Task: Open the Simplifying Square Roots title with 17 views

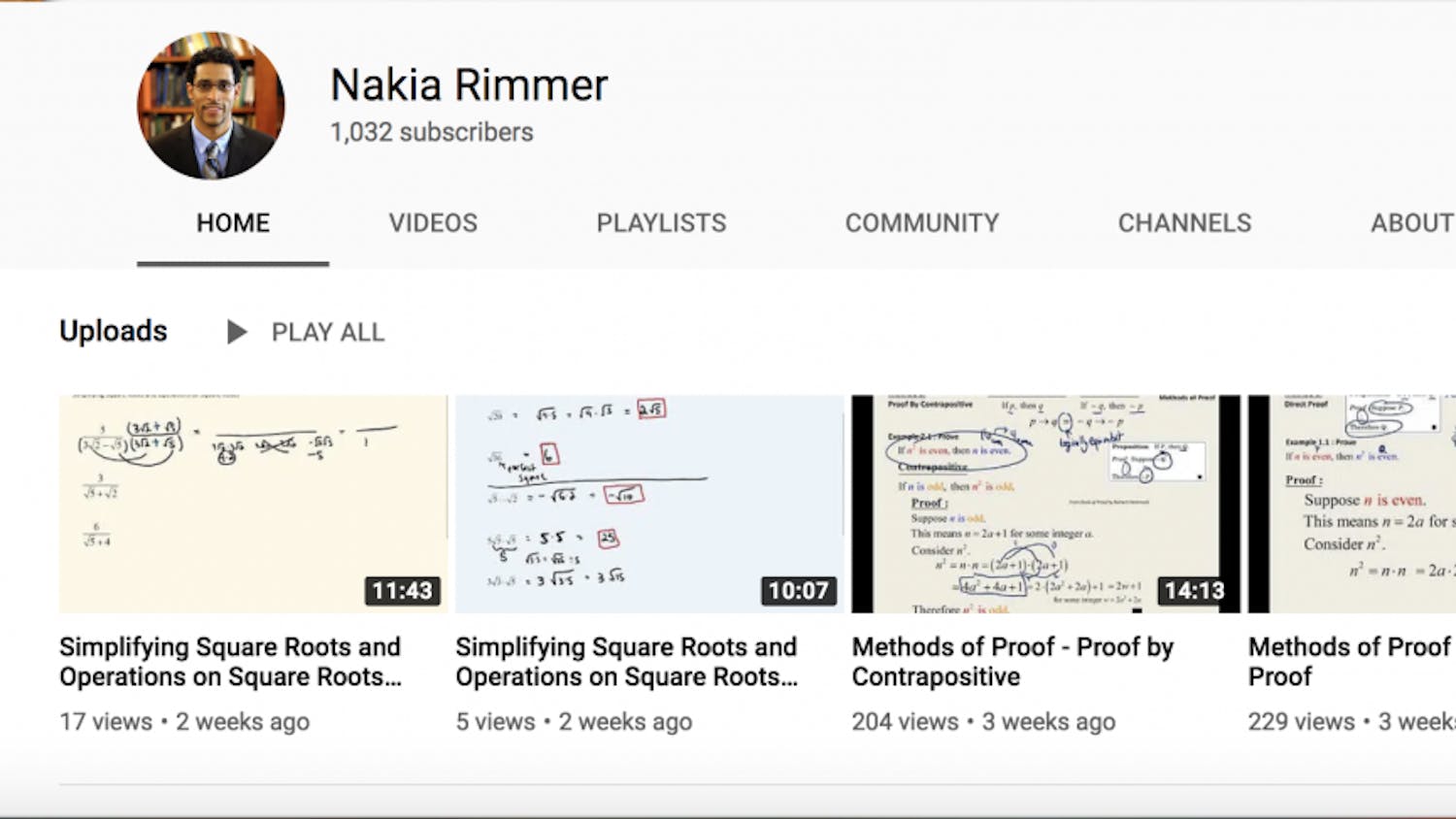Action: click(x=230, y=662)
